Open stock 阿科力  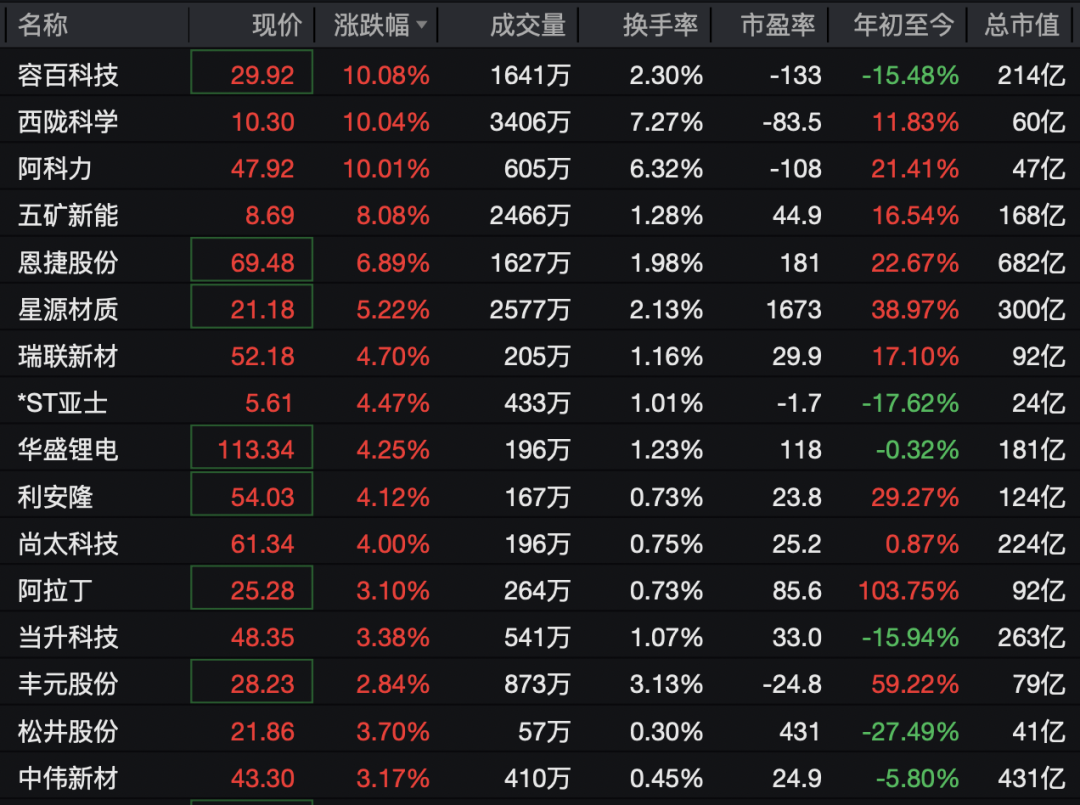pos(55,169)
